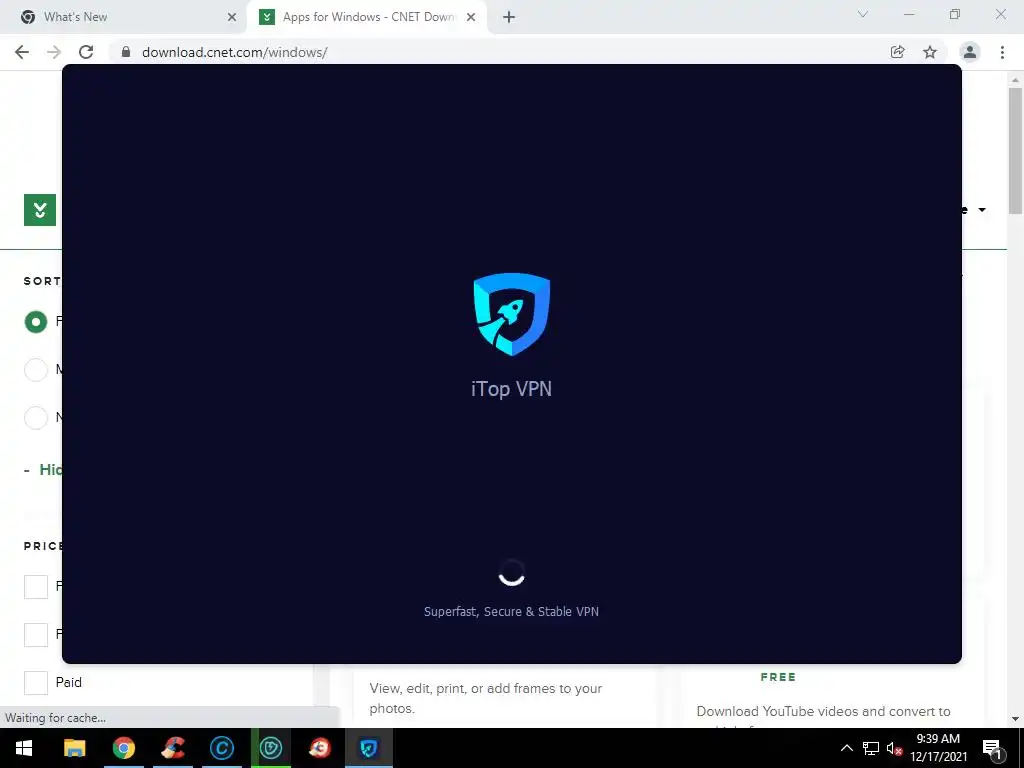Viewport: 1024px width, 768px height.
Task: Click the CNET Download green logo
Action: (40, 210)
